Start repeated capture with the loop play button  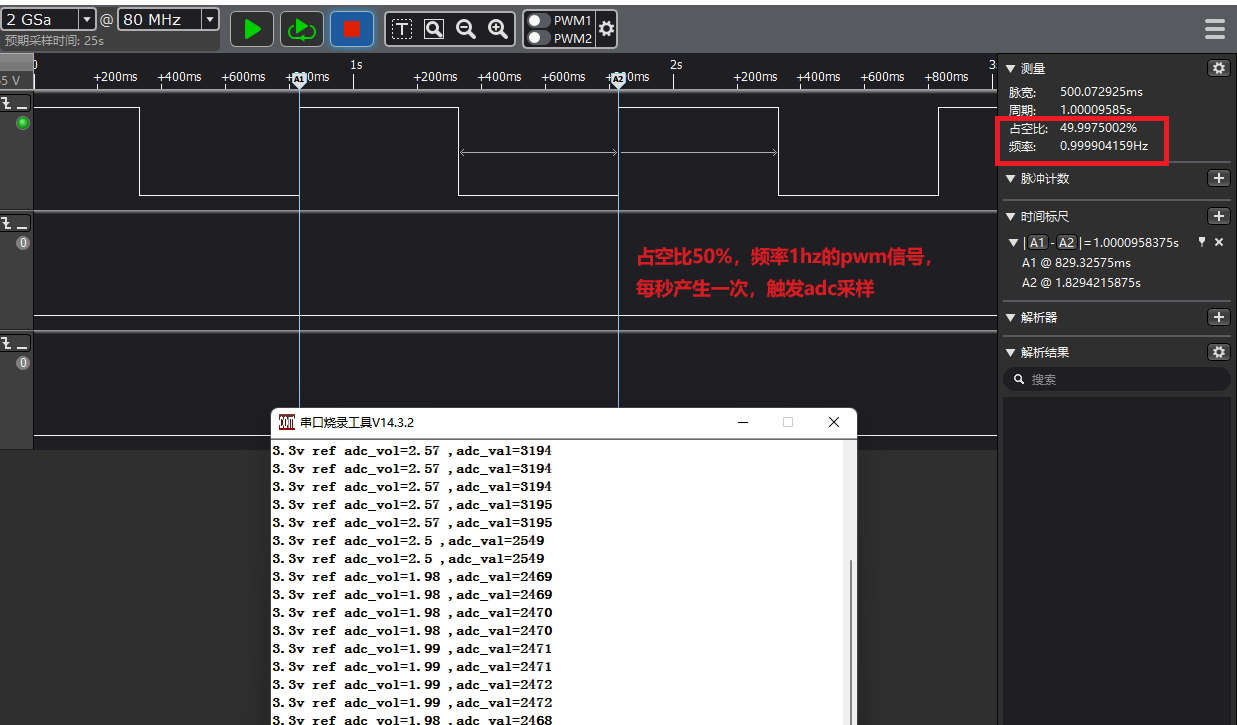point(300,29)
